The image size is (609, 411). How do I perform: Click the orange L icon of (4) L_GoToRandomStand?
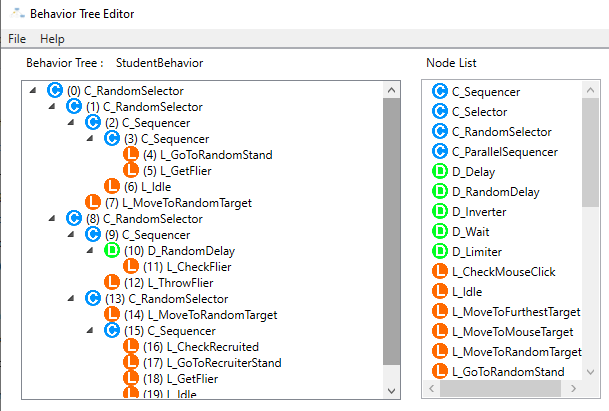coord(131,155)
